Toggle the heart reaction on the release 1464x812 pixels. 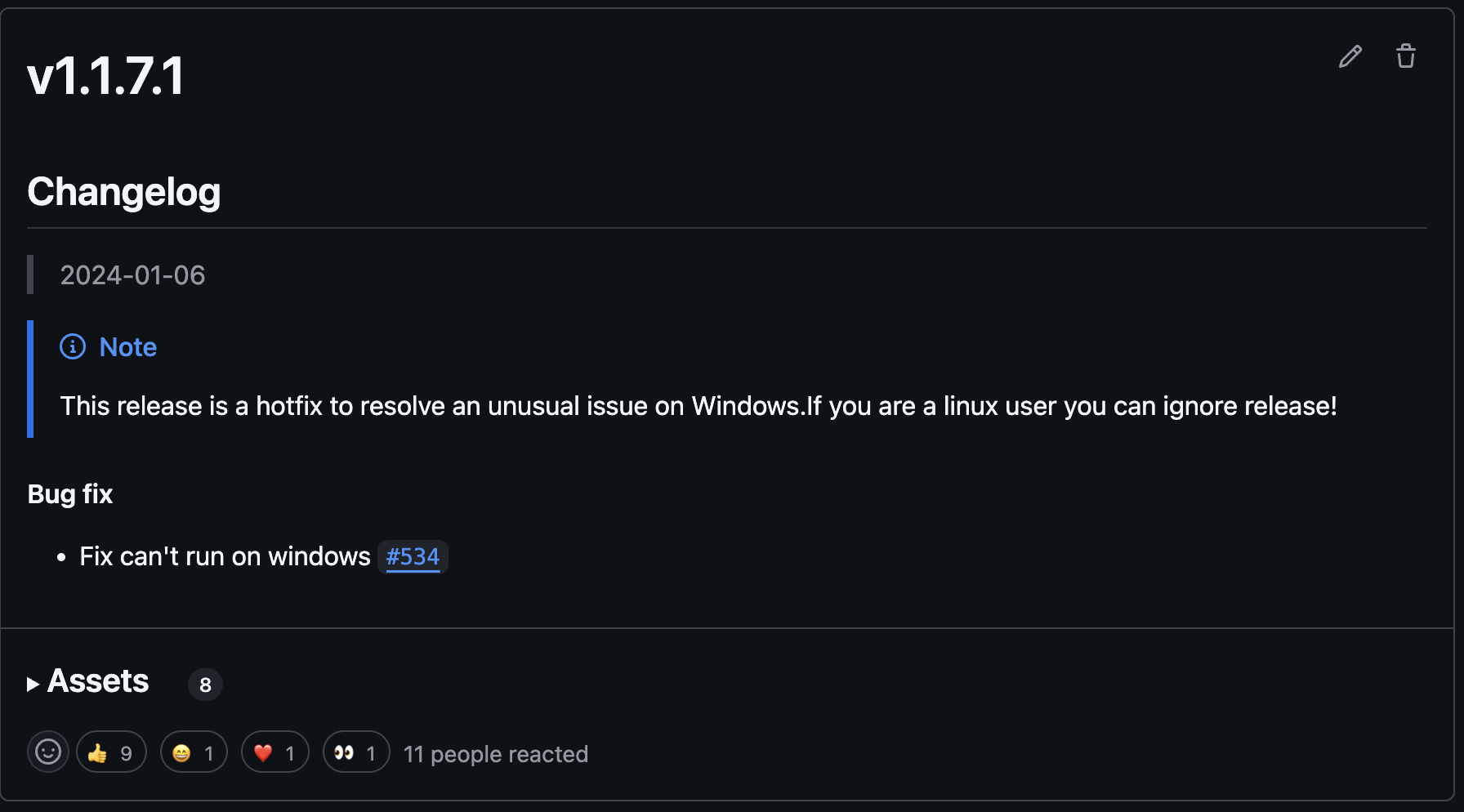tap(274, 752)
